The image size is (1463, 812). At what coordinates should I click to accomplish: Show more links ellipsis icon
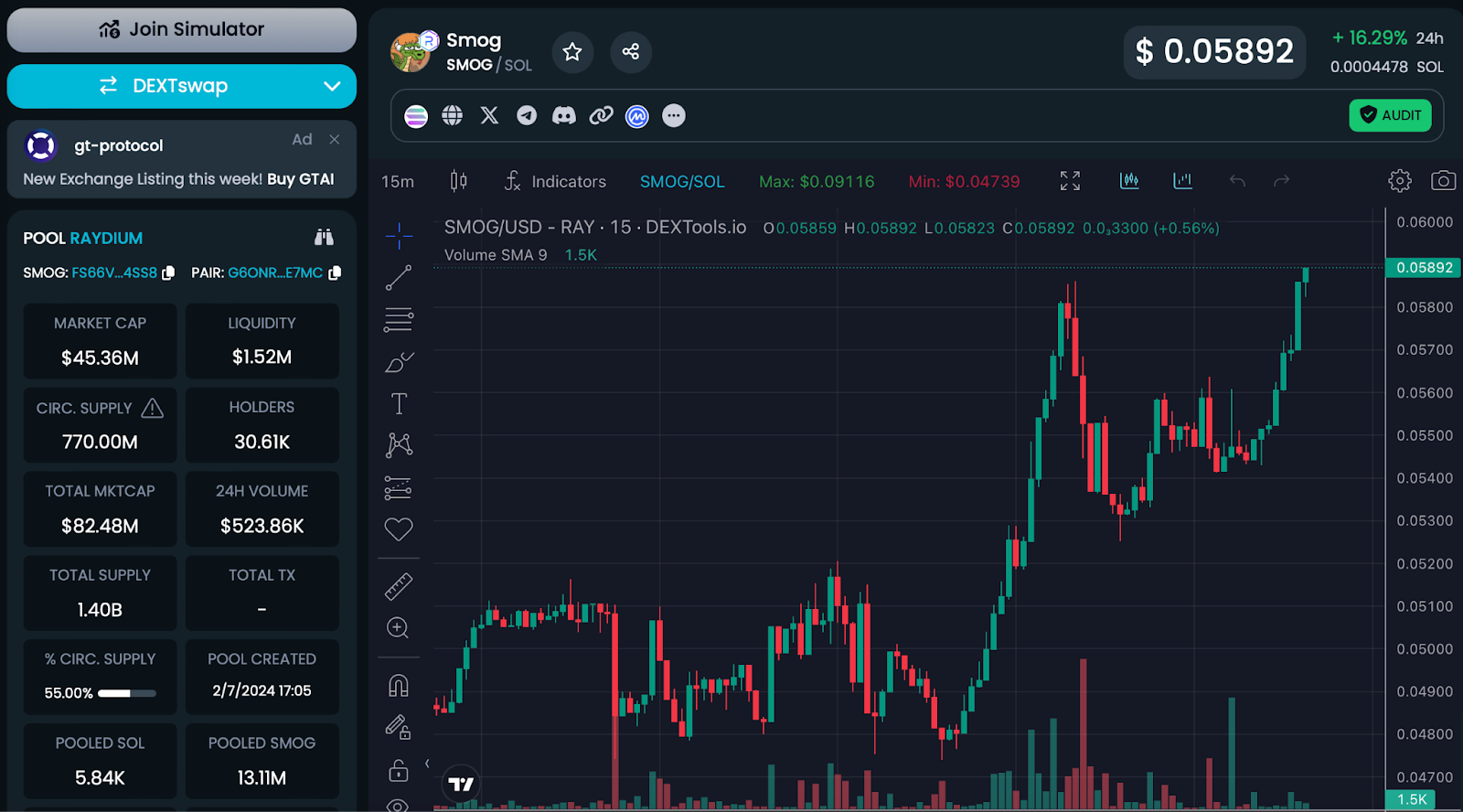(x=674, y=116)
